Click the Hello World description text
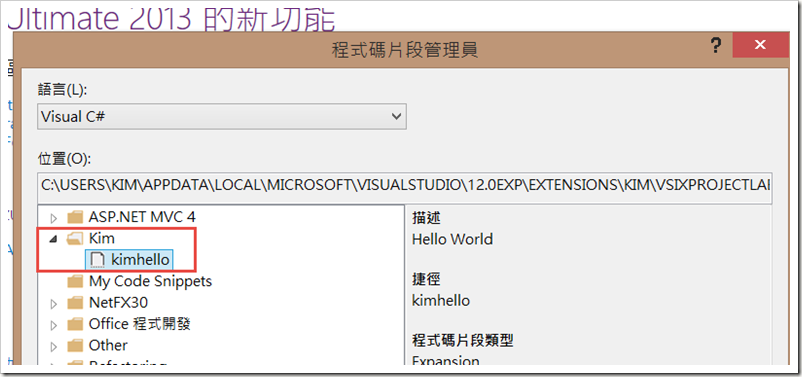 452,239
